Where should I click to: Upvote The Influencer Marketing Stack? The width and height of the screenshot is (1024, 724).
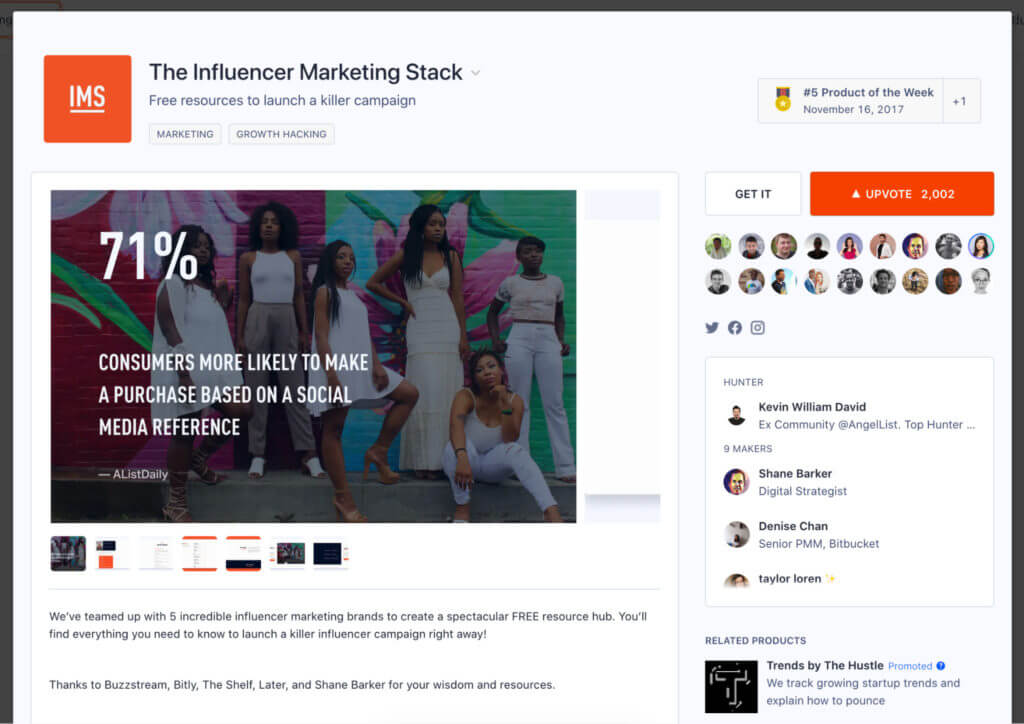pyautogui.click(x=901, y=193)
